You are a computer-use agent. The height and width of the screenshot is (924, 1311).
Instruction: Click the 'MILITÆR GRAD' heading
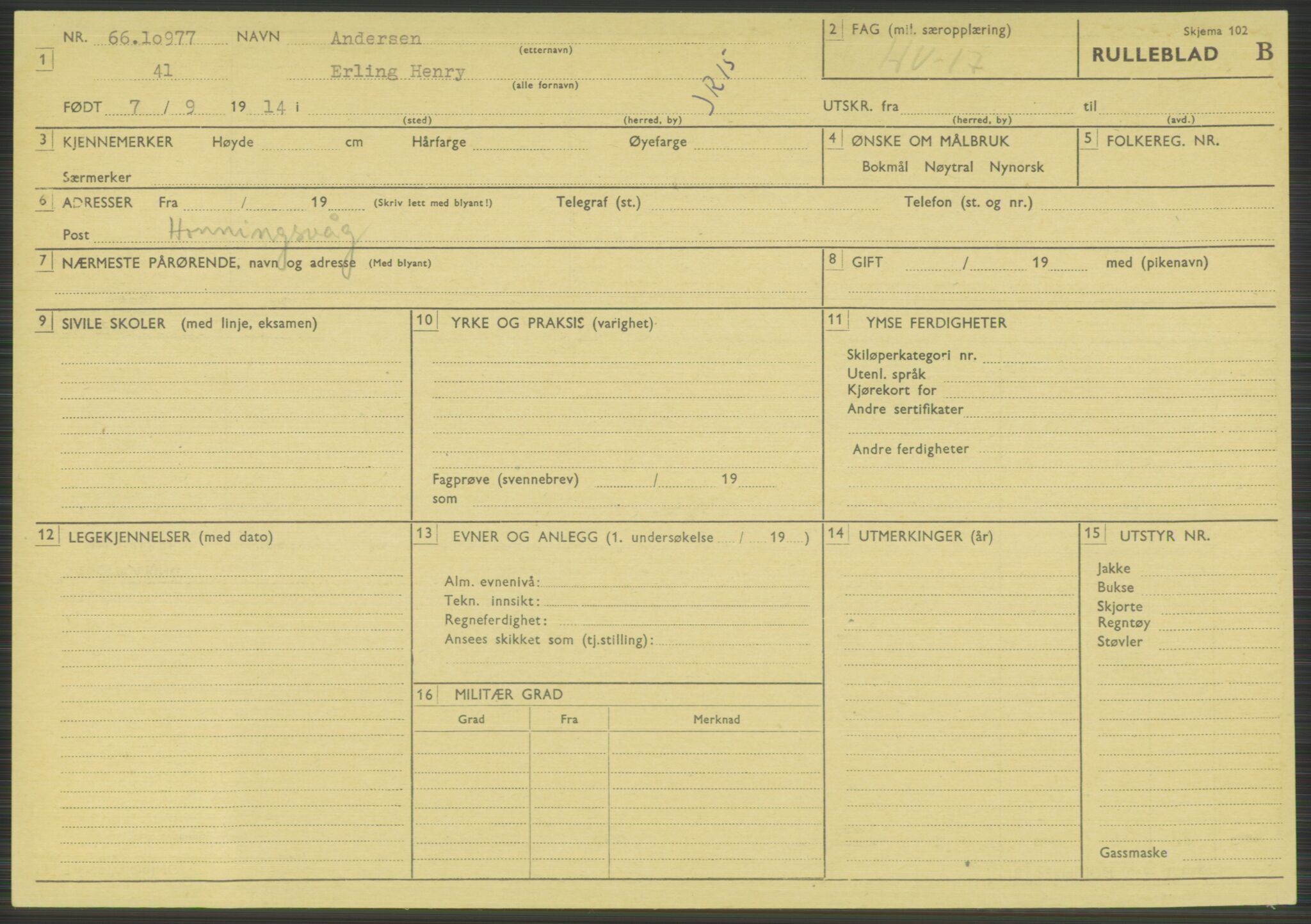509,694
